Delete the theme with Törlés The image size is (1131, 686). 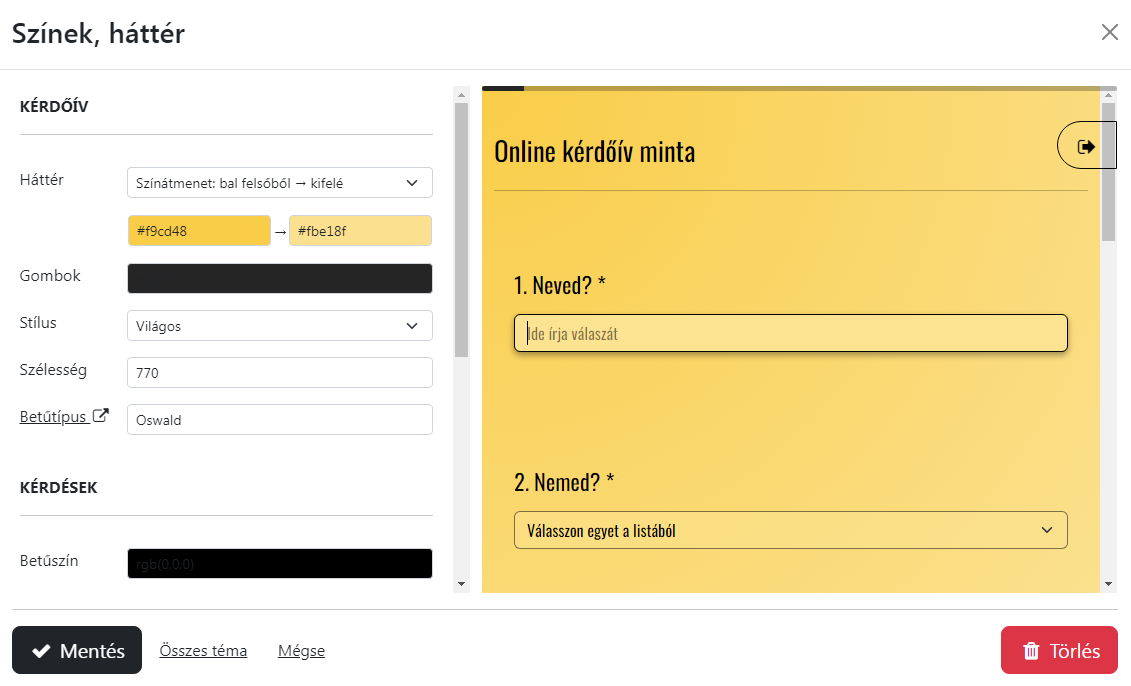1060,650
